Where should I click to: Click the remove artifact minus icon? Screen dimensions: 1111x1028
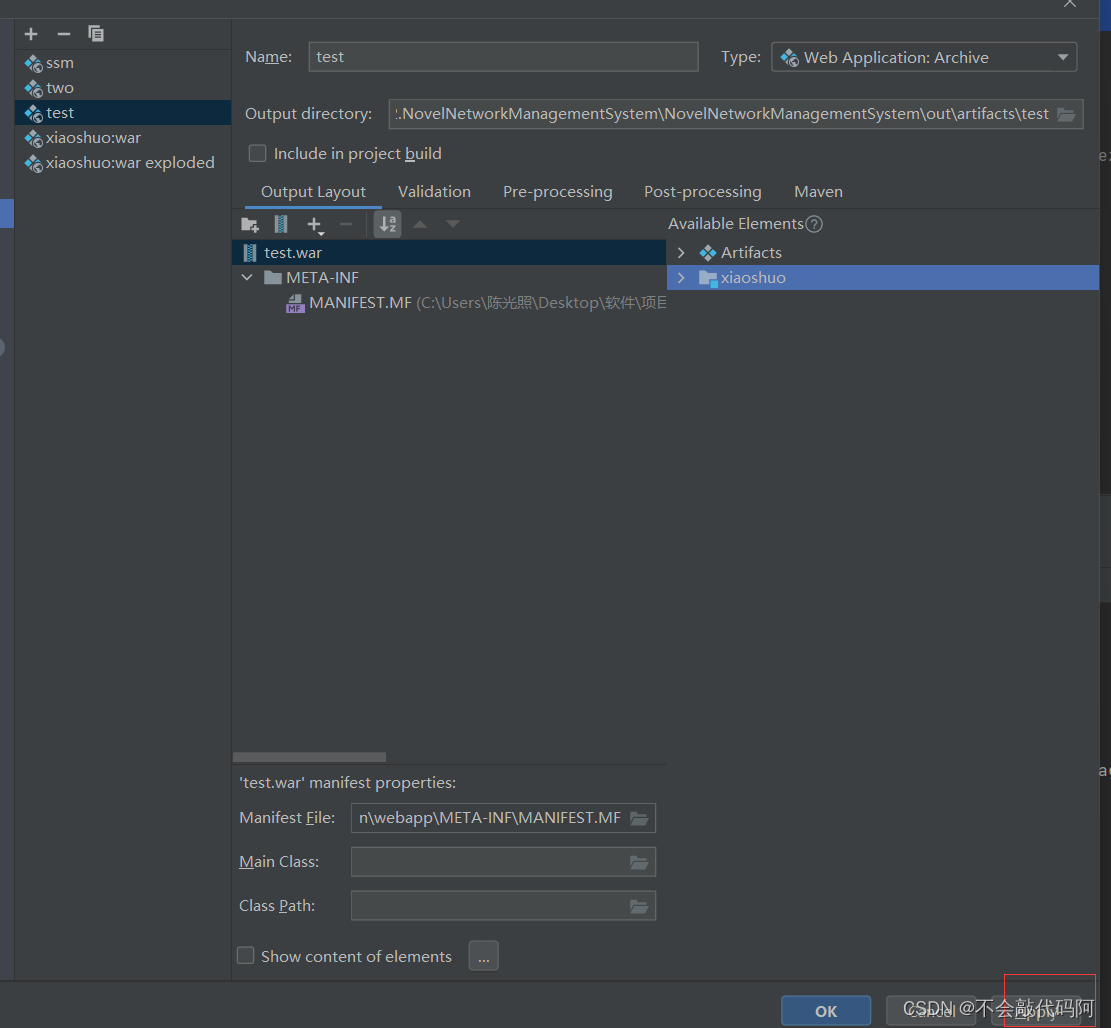pyautogui.click(x=63, y=34)
